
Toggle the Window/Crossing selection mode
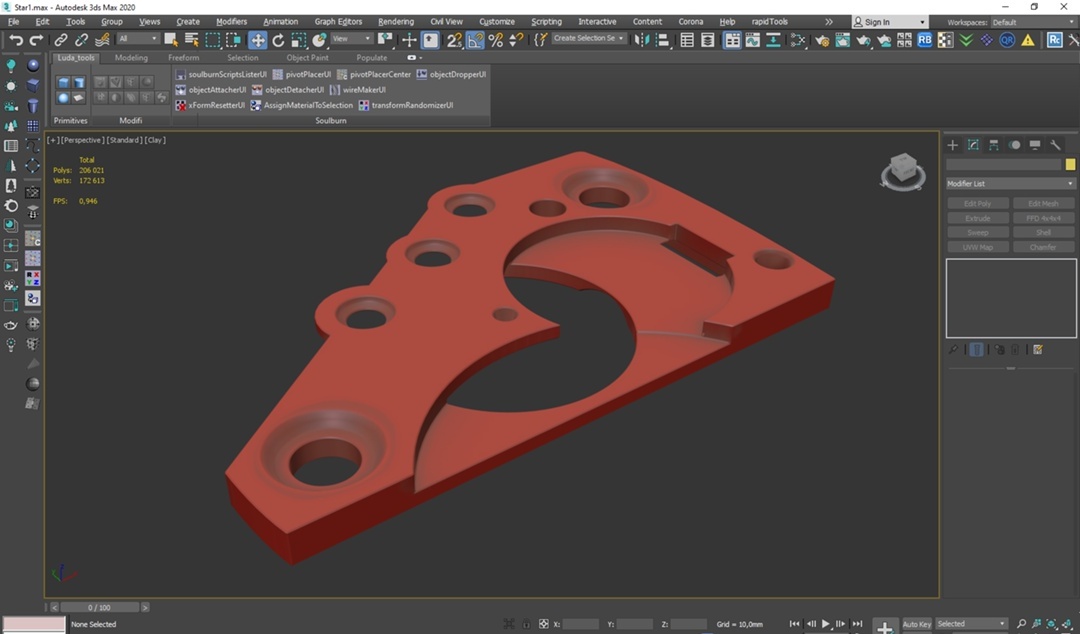(x=233, y=40)
